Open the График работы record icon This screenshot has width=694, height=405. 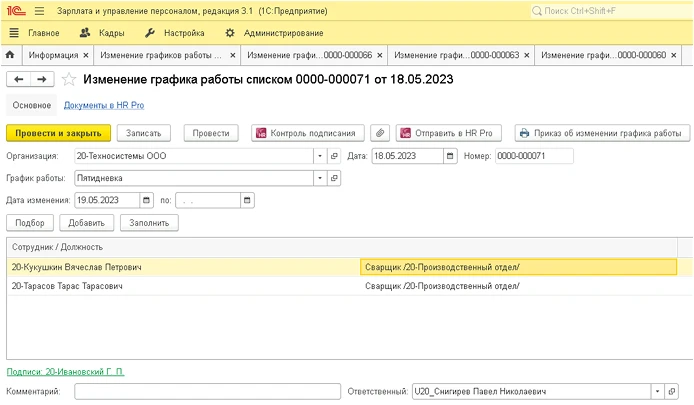point(335,178)
